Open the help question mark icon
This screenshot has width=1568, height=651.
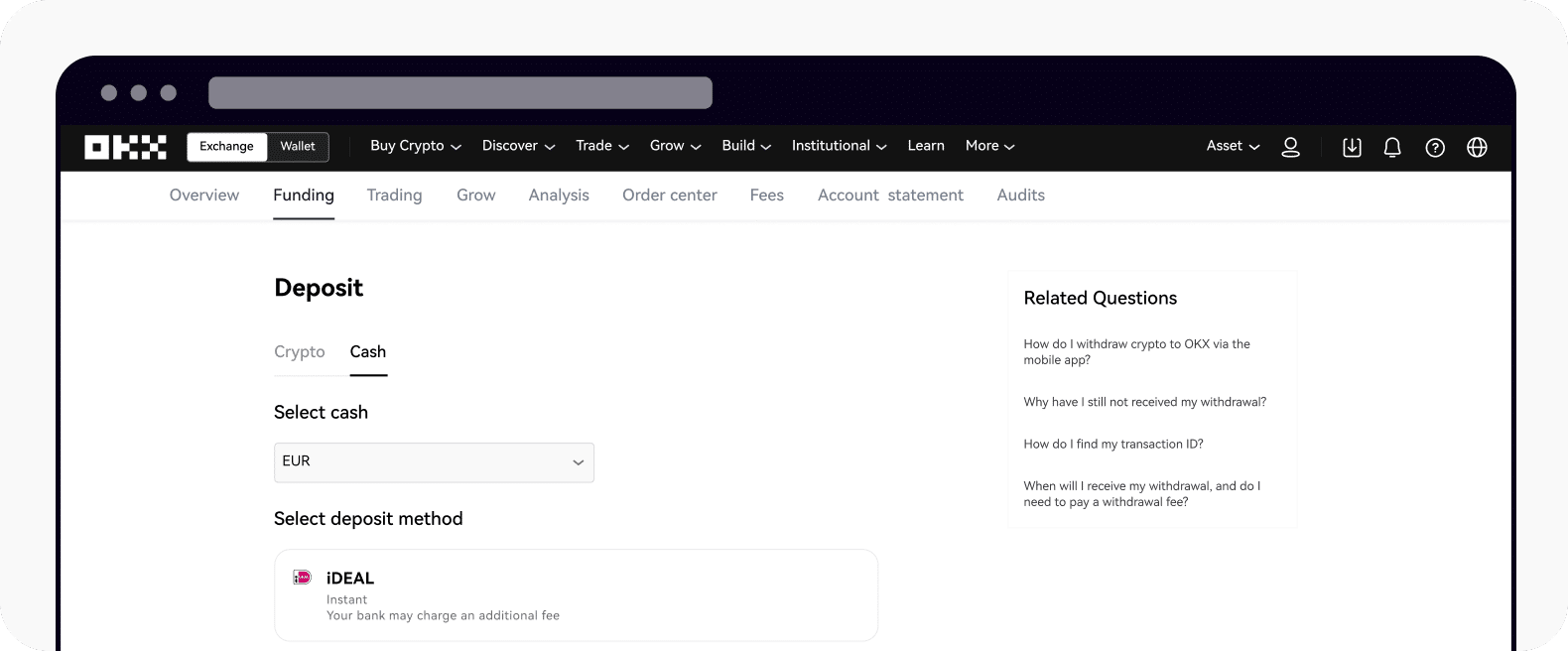(1435, 147)
